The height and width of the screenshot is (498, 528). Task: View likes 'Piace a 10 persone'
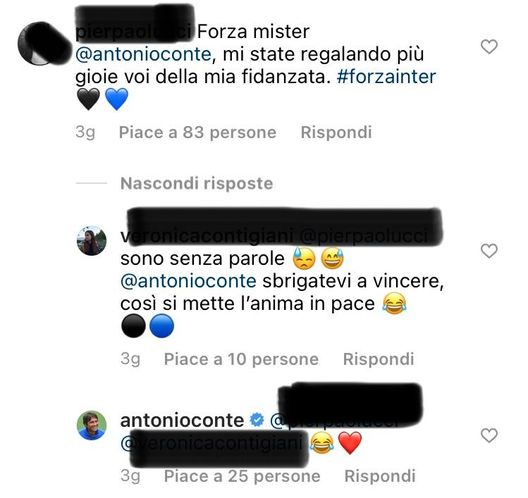(241, 359)
